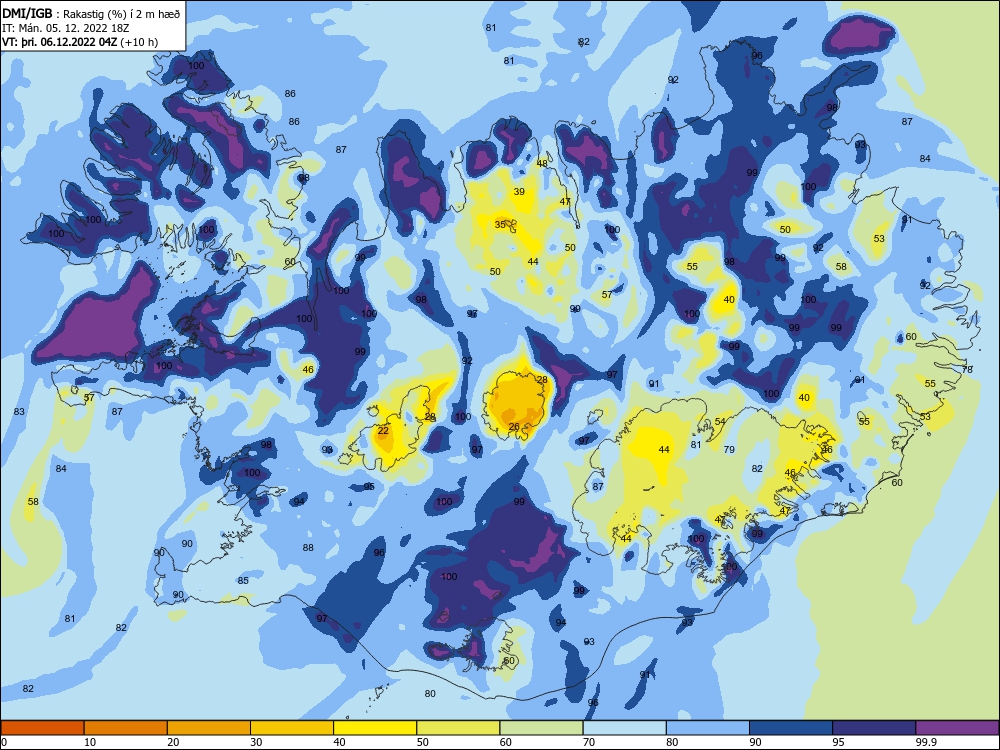Click legend tick label '90'
Screen dimensions: 1000x750
(756, 742)
